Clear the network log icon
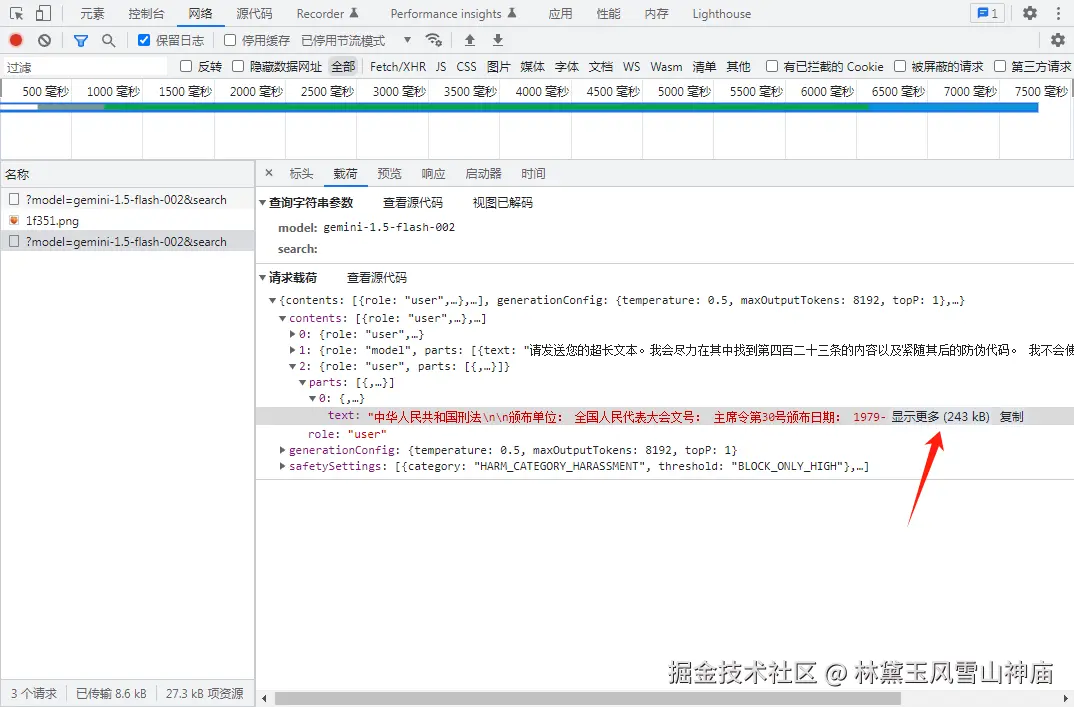 [45, 40]
